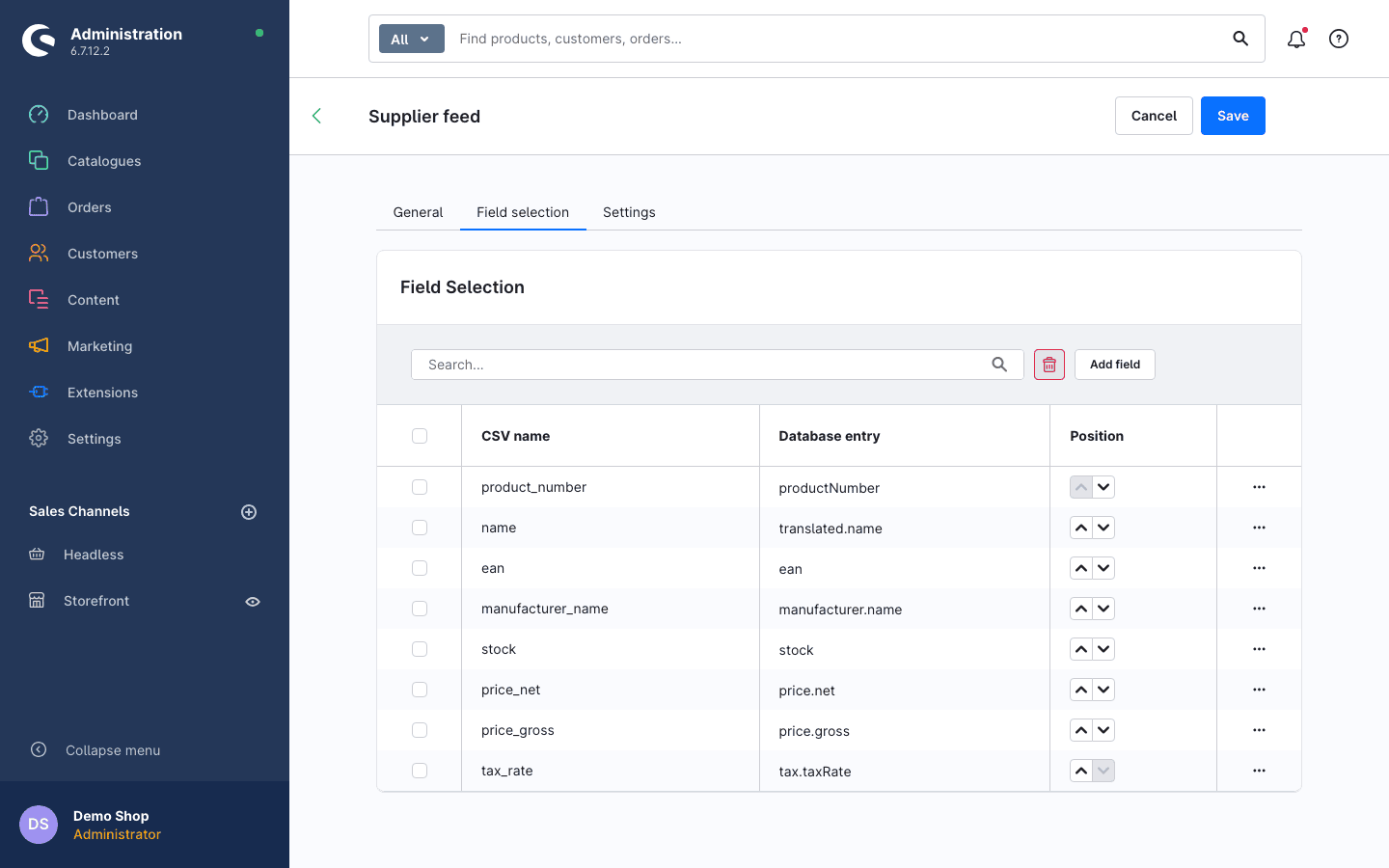
Task: Open context menu for manufacturer_name row
Action: click(1259, 609)
